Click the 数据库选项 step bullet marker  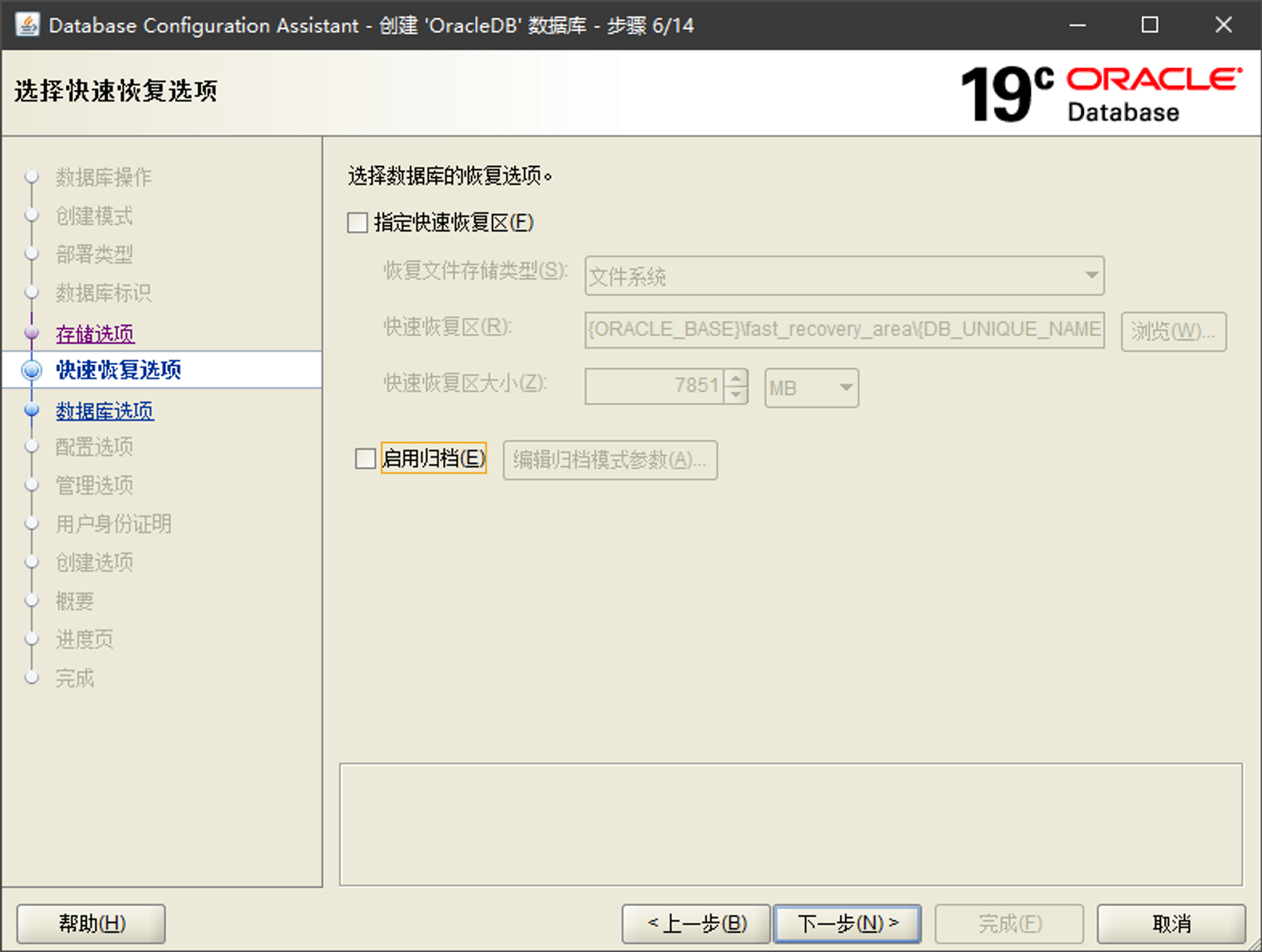32,410
